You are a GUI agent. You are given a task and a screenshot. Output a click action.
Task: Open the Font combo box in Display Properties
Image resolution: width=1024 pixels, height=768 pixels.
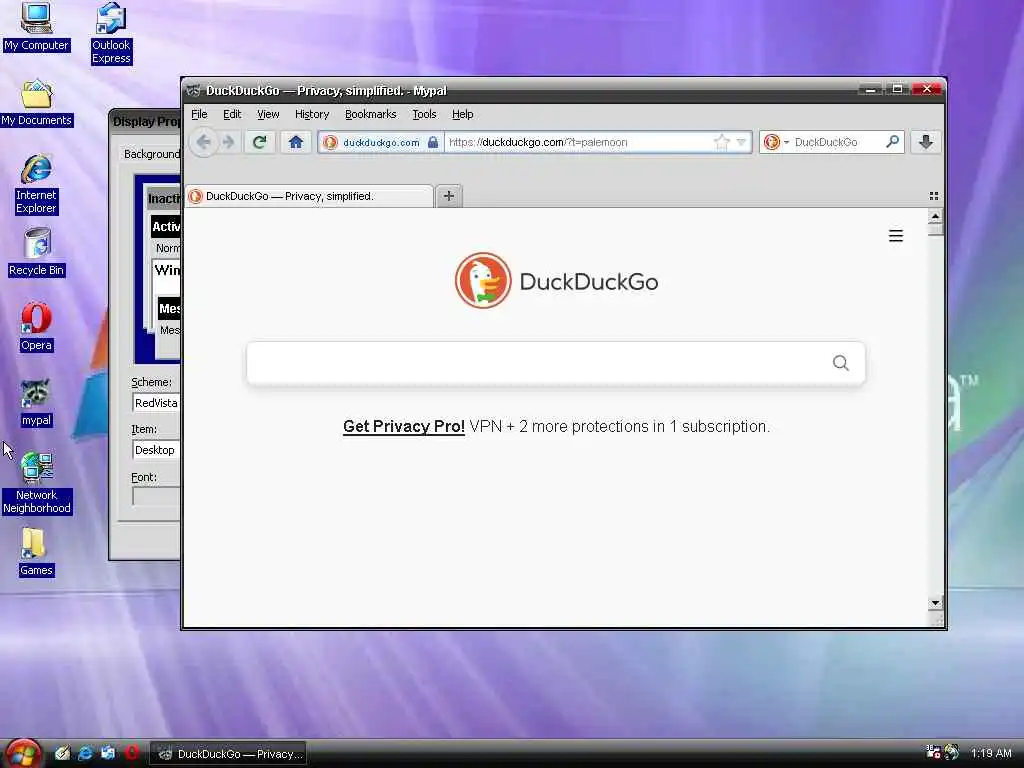click(156, 496)
